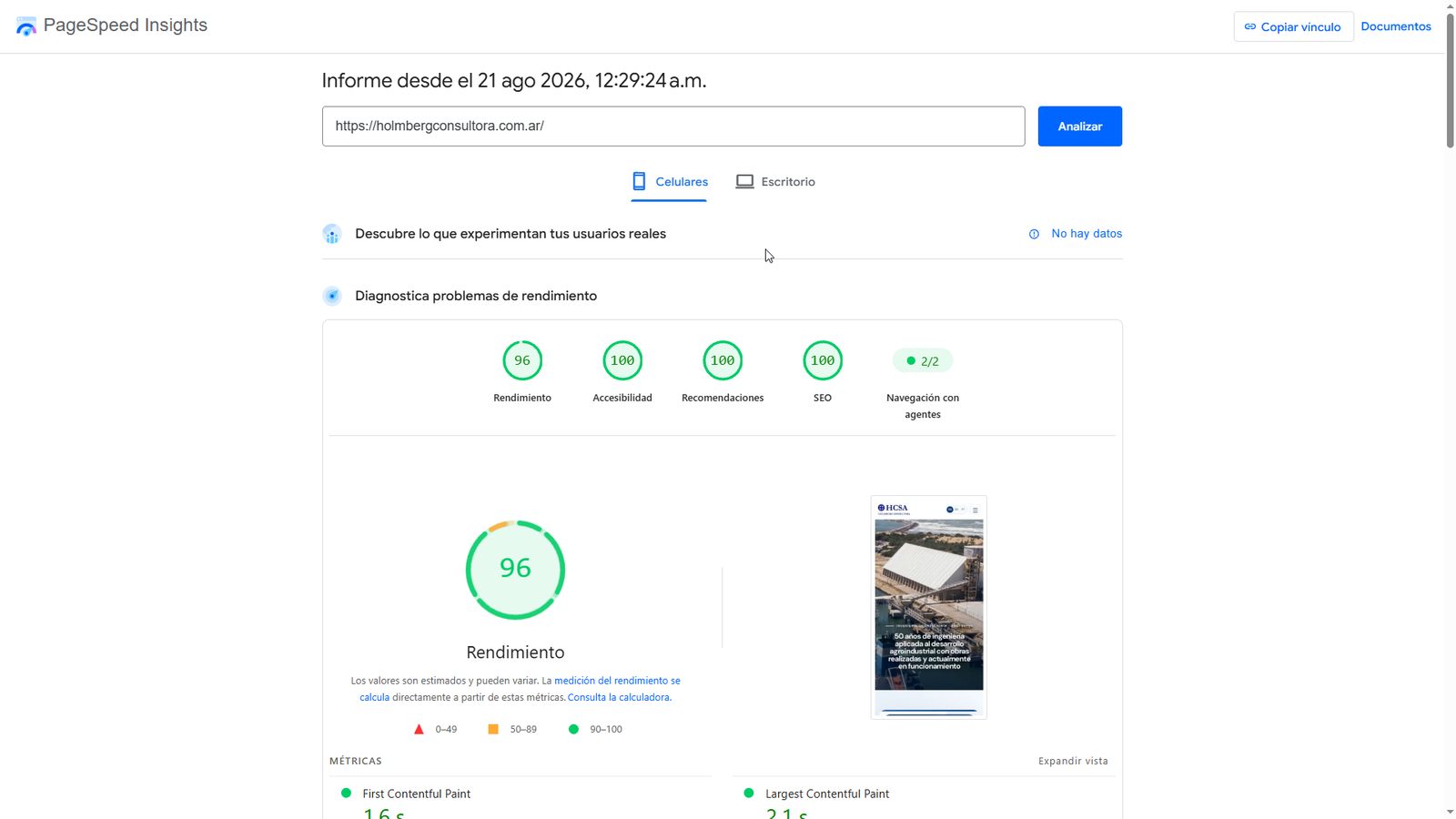Click the Analizar button
This screenshot has height=819, width=1456.
point(1080,126)
